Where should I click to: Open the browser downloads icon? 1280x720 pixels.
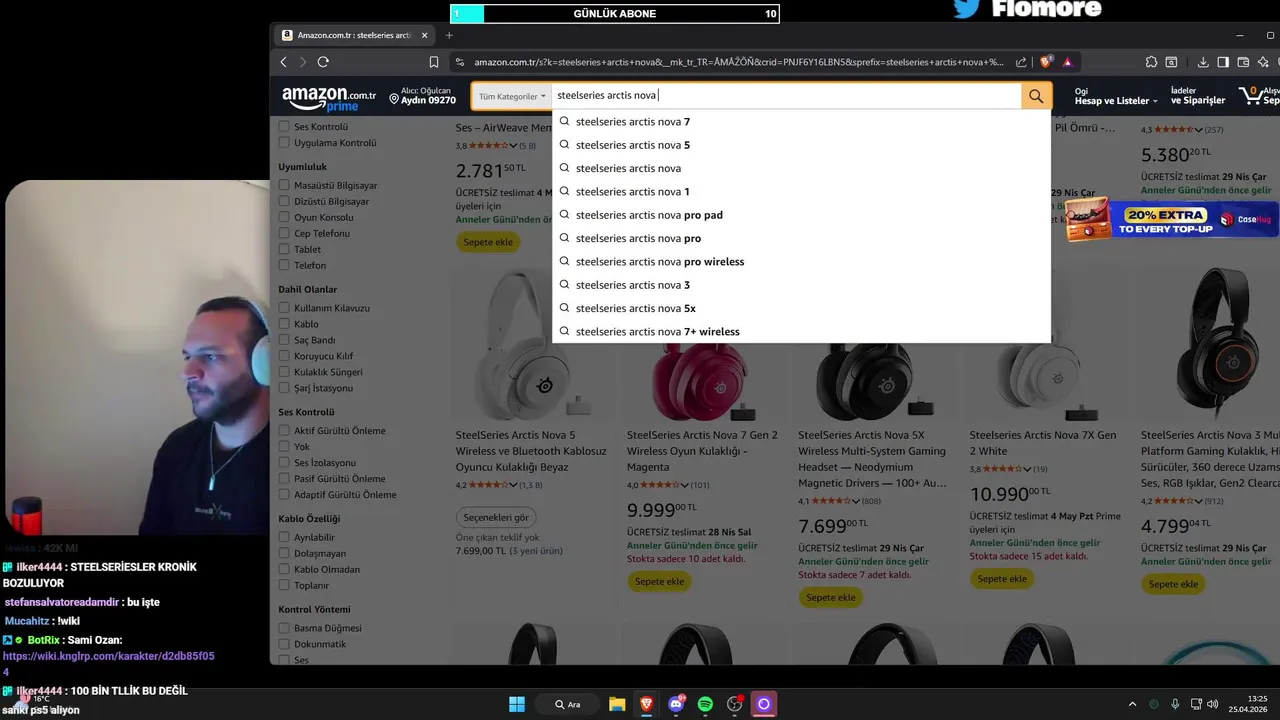(x=1203, y=62)
